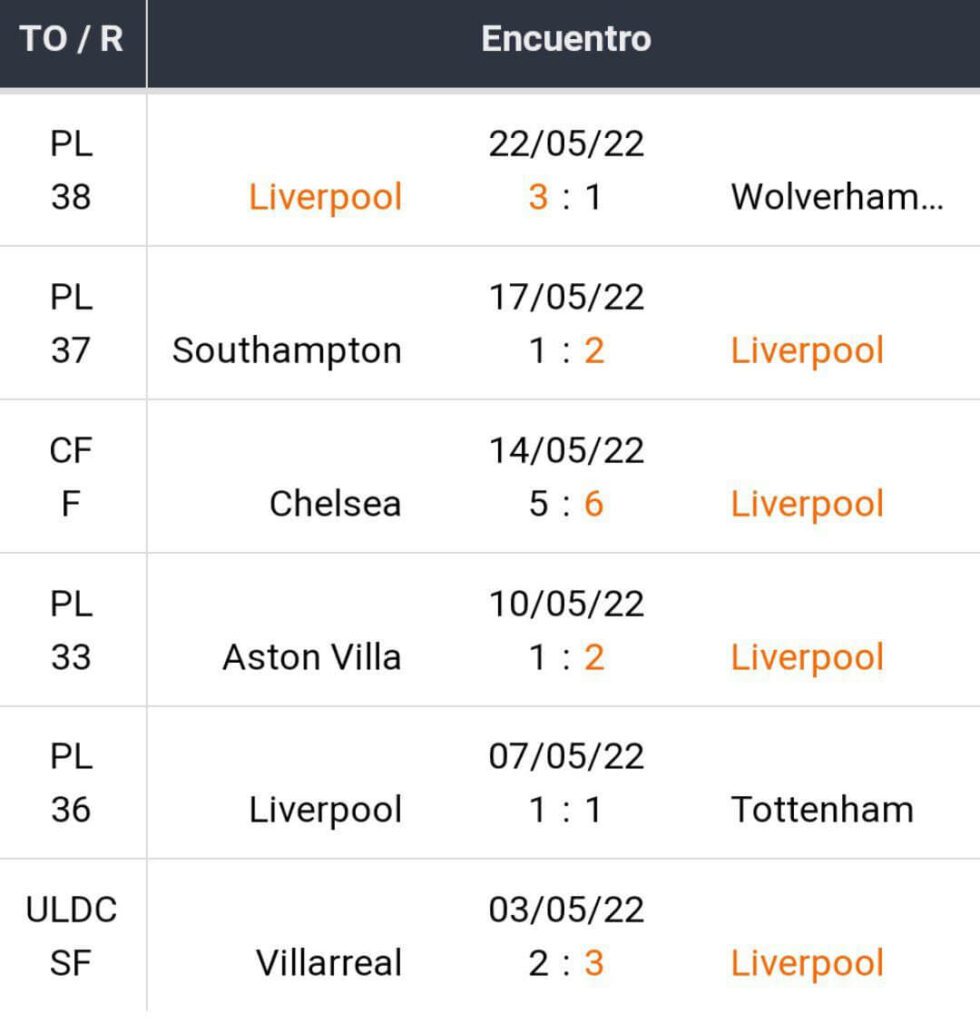The height and width of the screenshot is (1024, 980).
Task: Click the 22/05/22 match date
Action: point(566,144)
